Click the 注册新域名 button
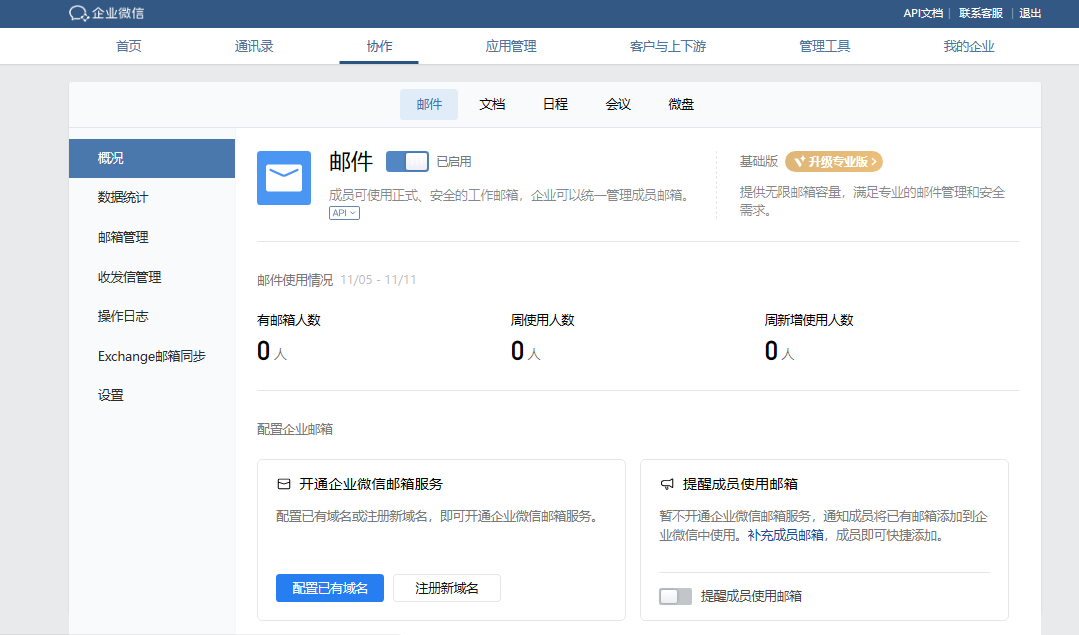1079x635 pixels. pos(446,588)
